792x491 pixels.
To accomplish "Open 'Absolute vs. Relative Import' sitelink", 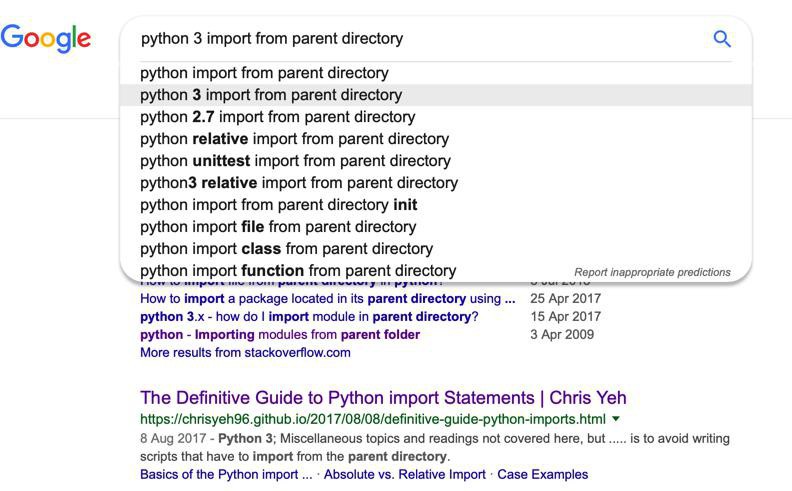I will click(405, 474).
